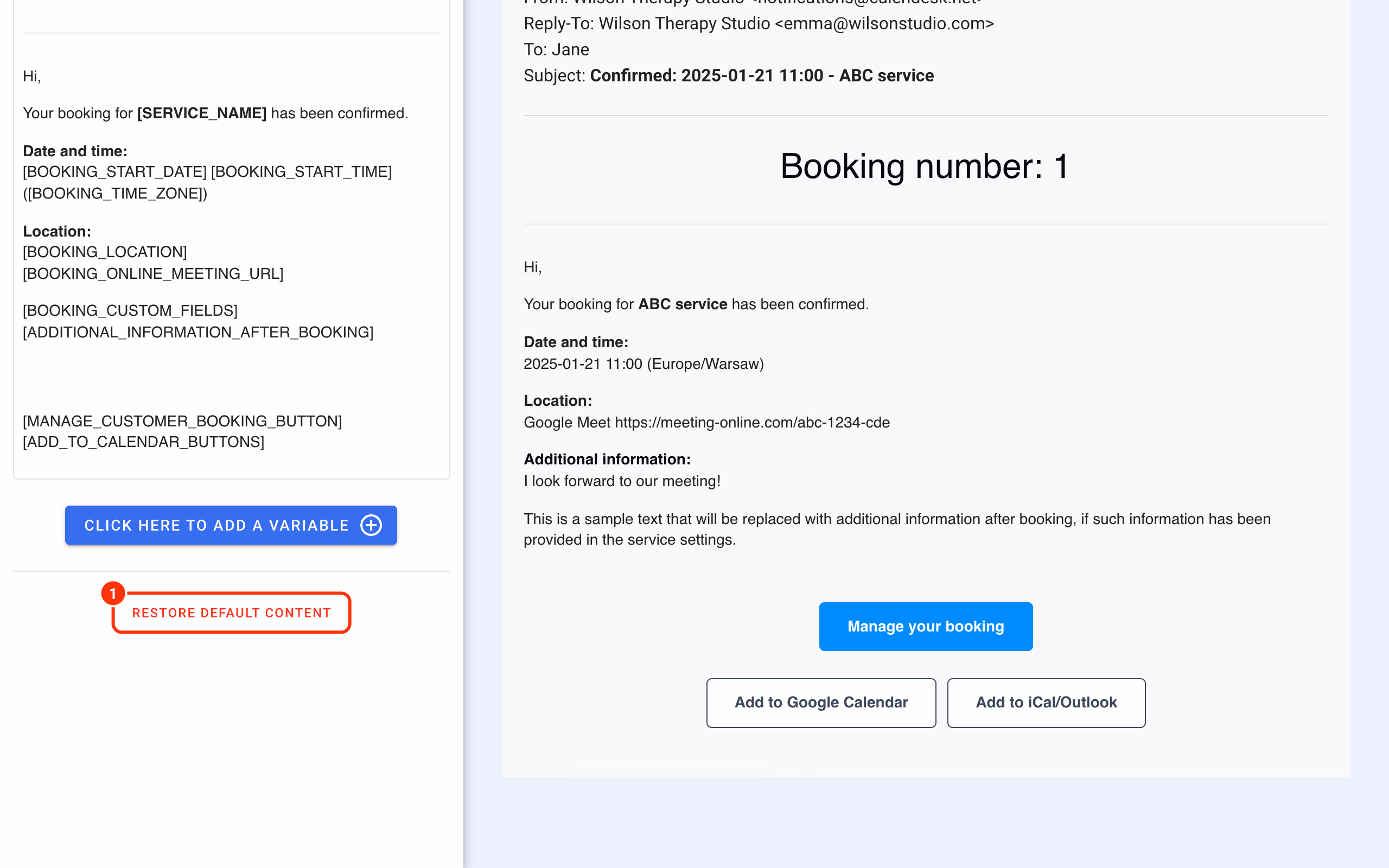The image size is (1389, 868).
Task: Click the [MANAGE_CUSTOMER_BOOKING_BUTTON] variable
Action: [182, 422]
